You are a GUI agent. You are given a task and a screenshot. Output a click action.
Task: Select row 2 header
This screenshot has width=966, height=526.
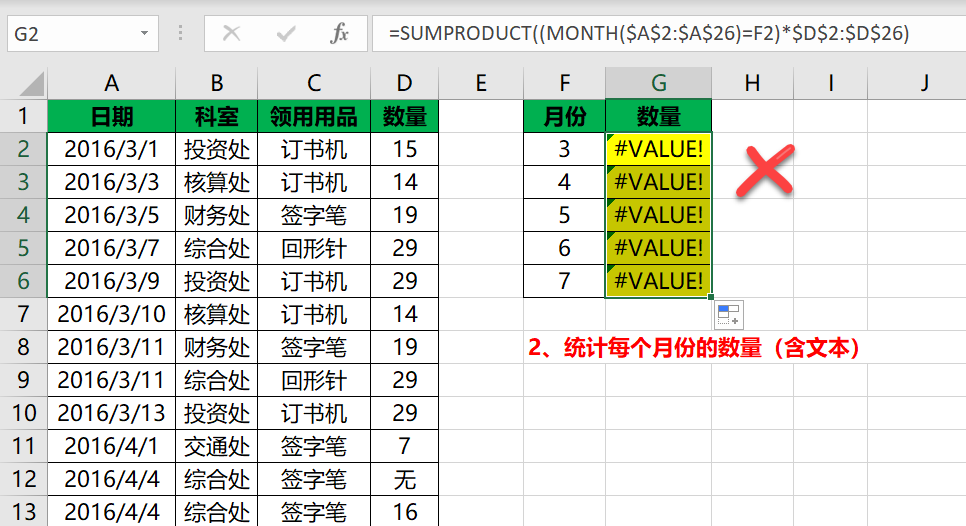click(23, 149)
